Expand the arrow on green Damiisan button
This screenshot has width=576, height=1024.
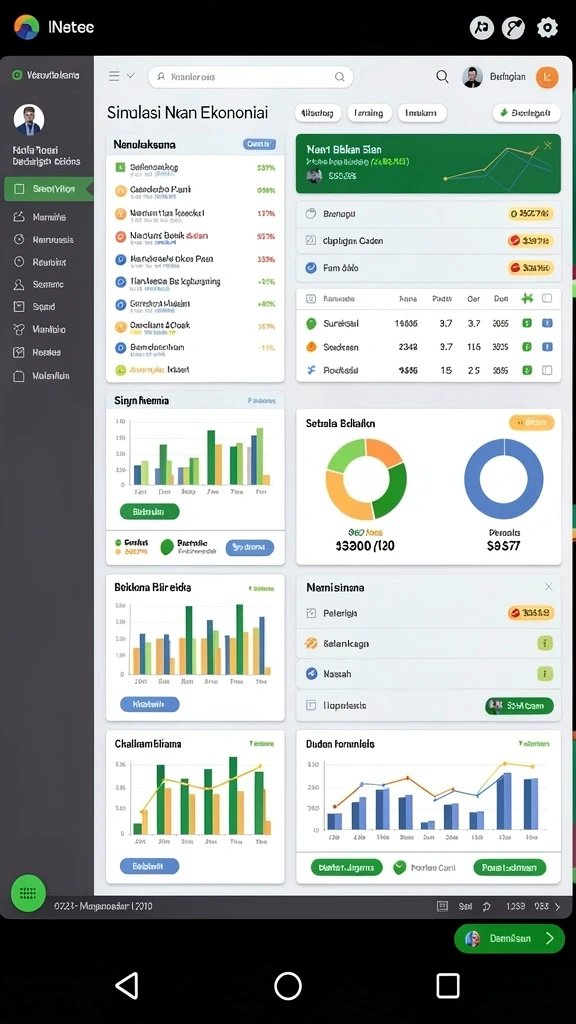pos(550,938)
